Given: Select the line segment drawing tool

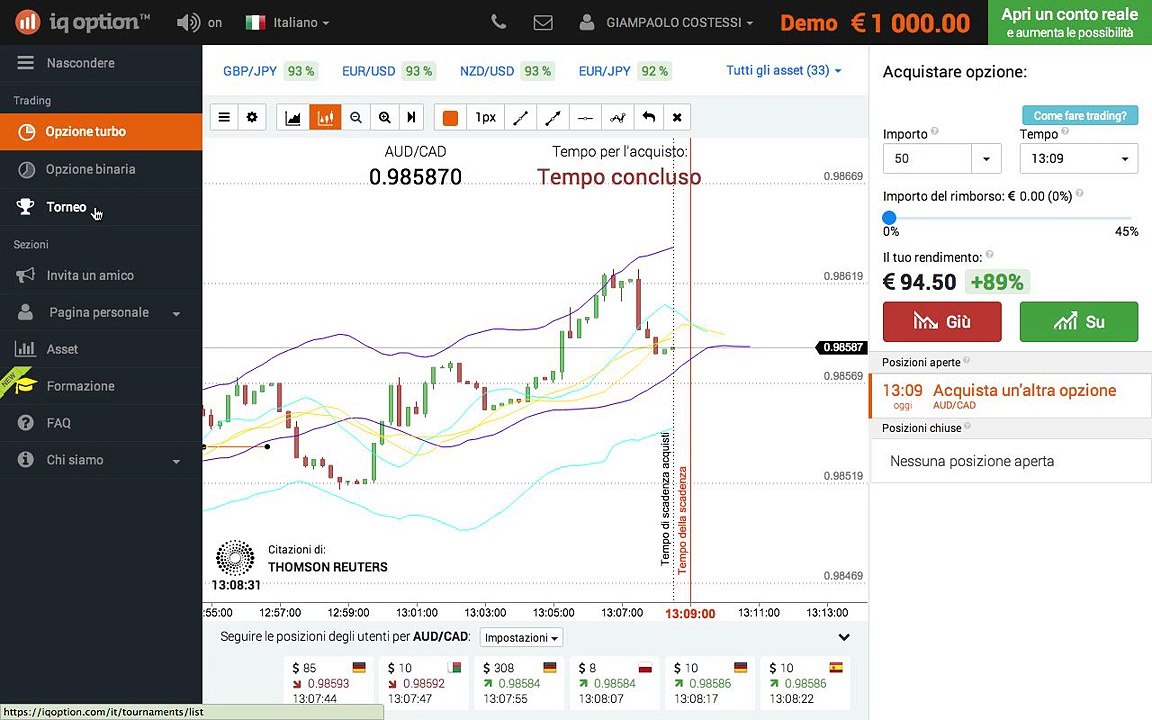Looking at the screenshot, I should (520, 118).
